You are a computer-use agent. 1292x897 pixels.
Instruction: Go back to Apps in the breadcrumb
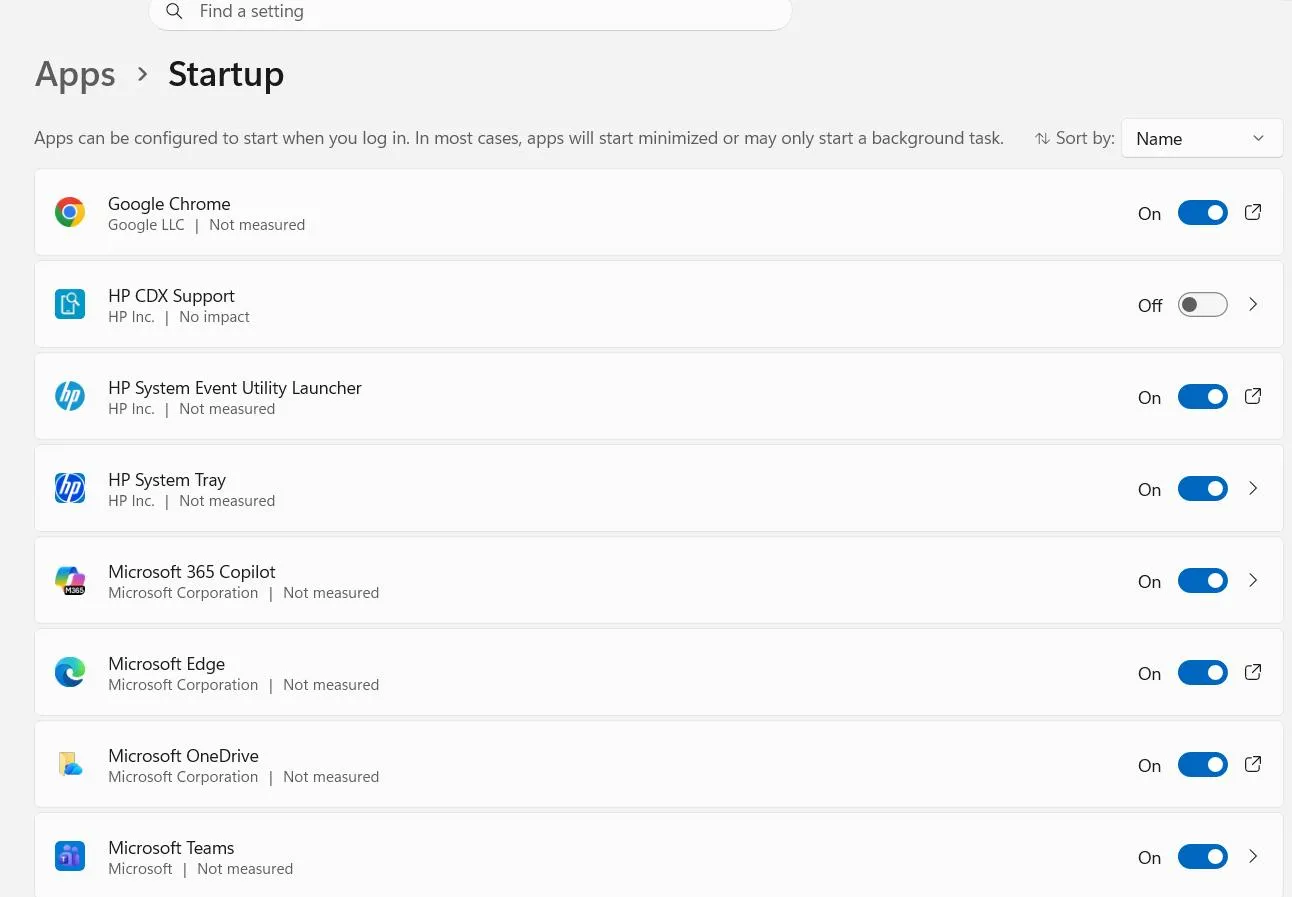click(75, 75)
